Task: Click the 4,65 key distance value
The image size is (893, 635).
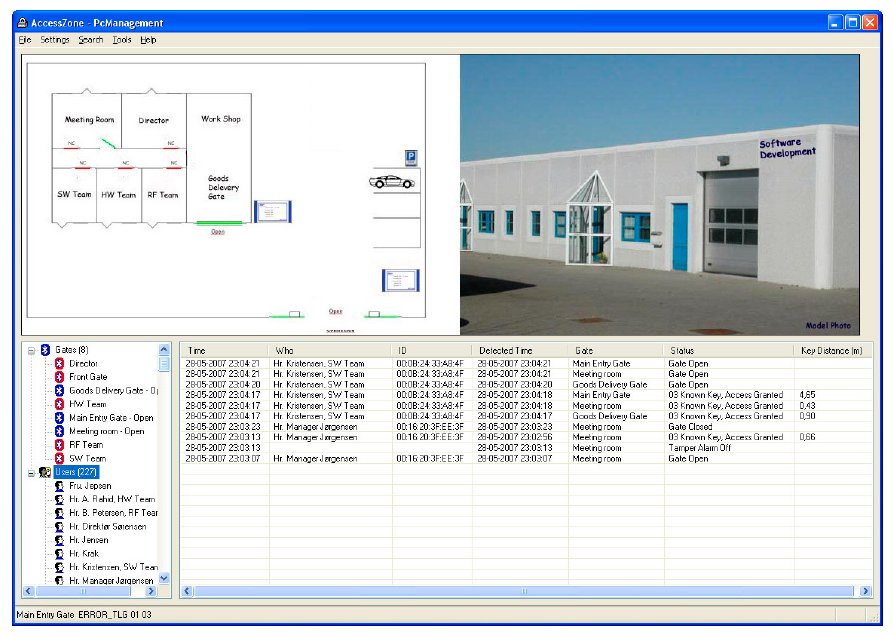Action: (x=808, y=395)
